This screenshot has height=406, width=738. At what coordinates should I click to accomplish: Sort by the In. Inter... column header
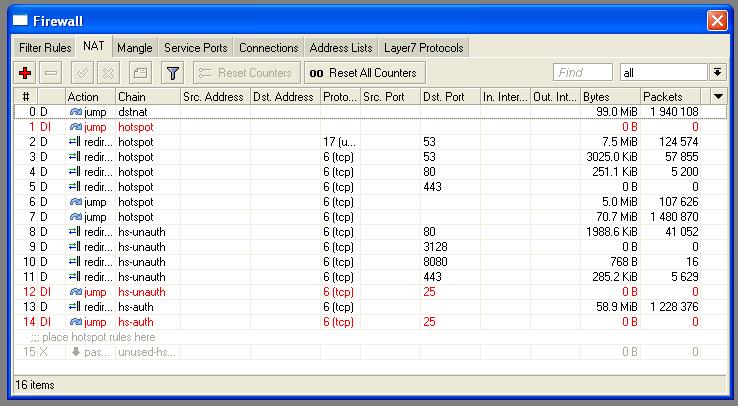(505, 96)
